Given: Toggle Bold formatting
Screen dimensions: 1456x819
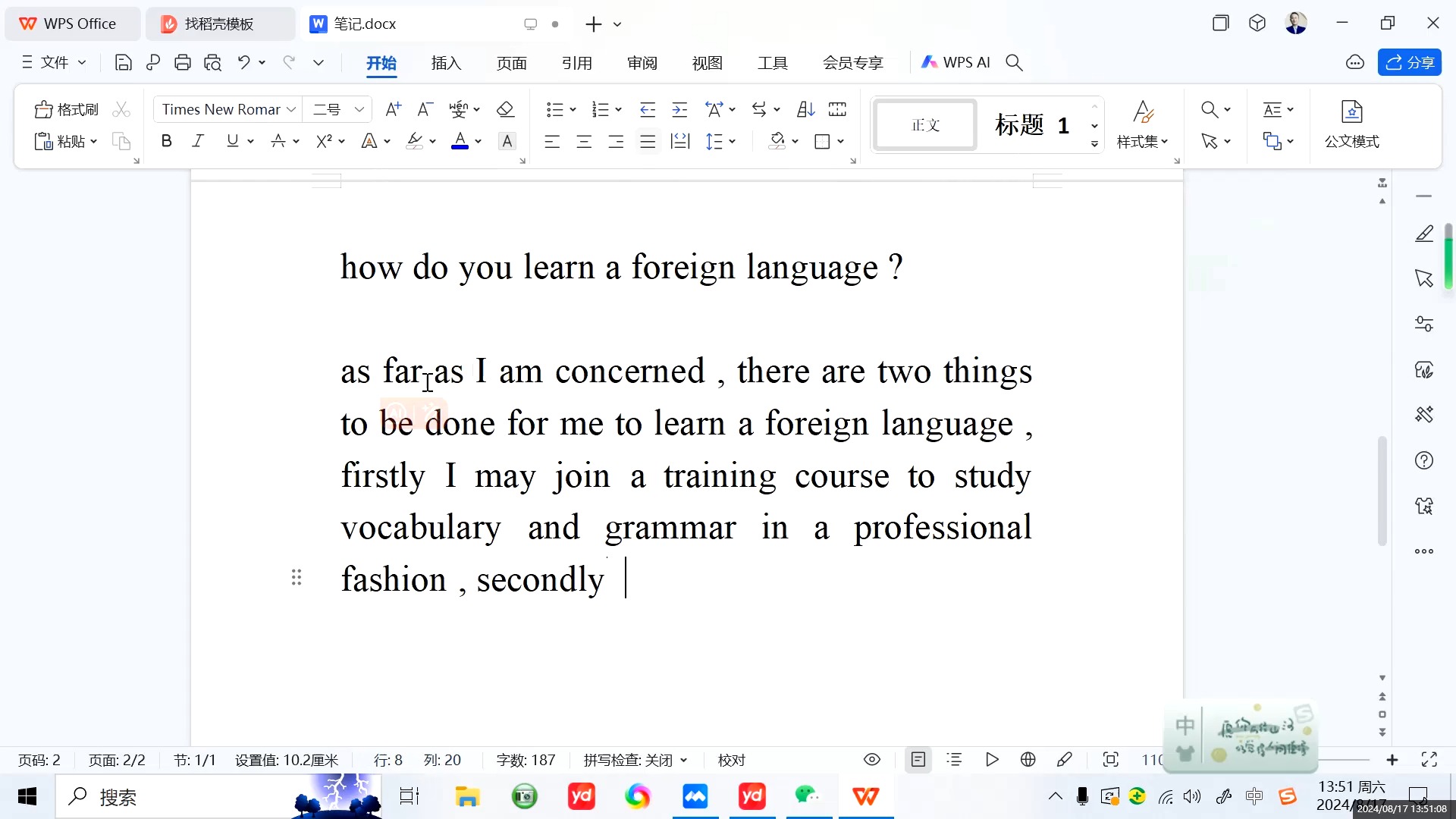Looking at the screenshot, I should click(x=167, y=141).
